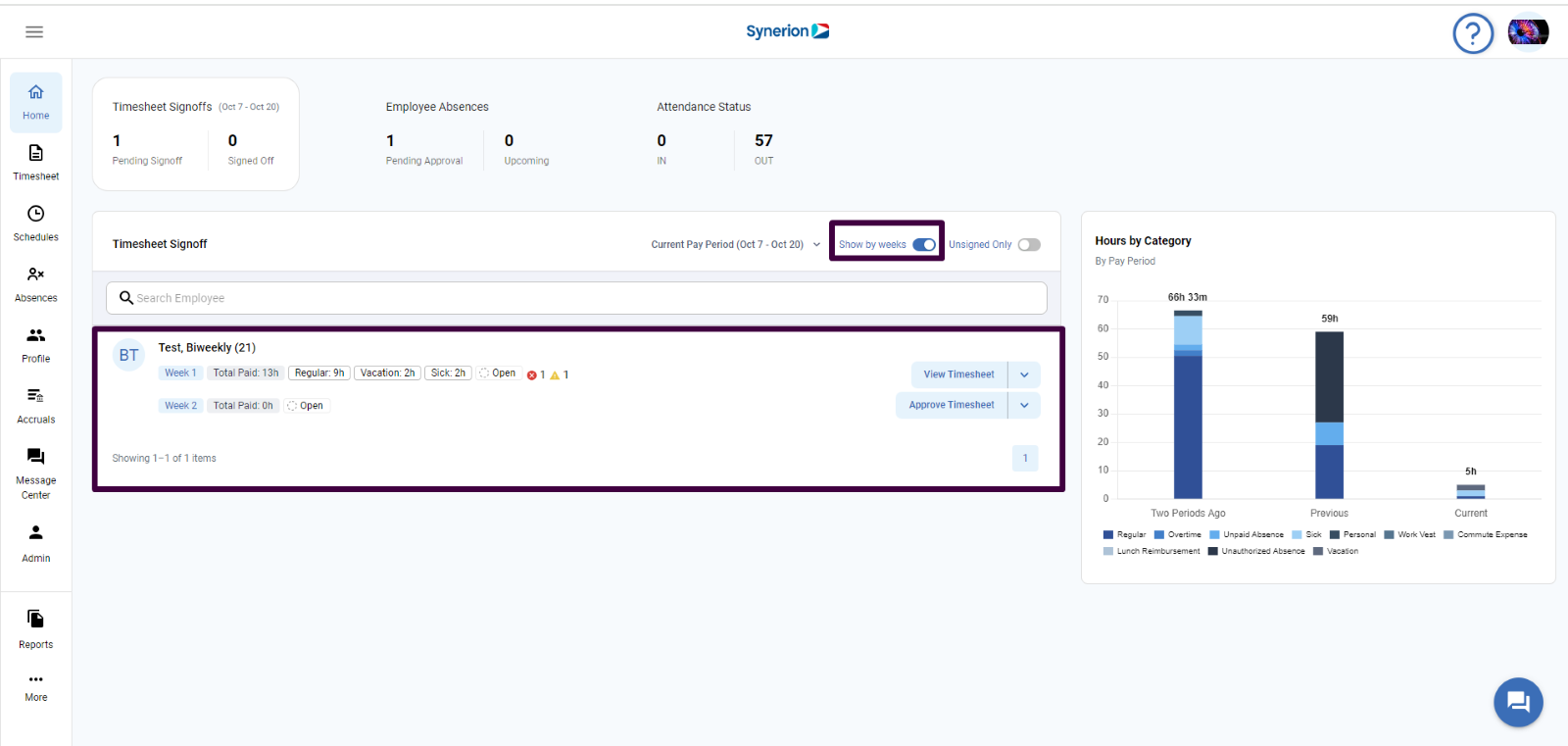Screen dimensions: 1568x746
Task: Open Schedules clock icon
Action: point(36,214)
